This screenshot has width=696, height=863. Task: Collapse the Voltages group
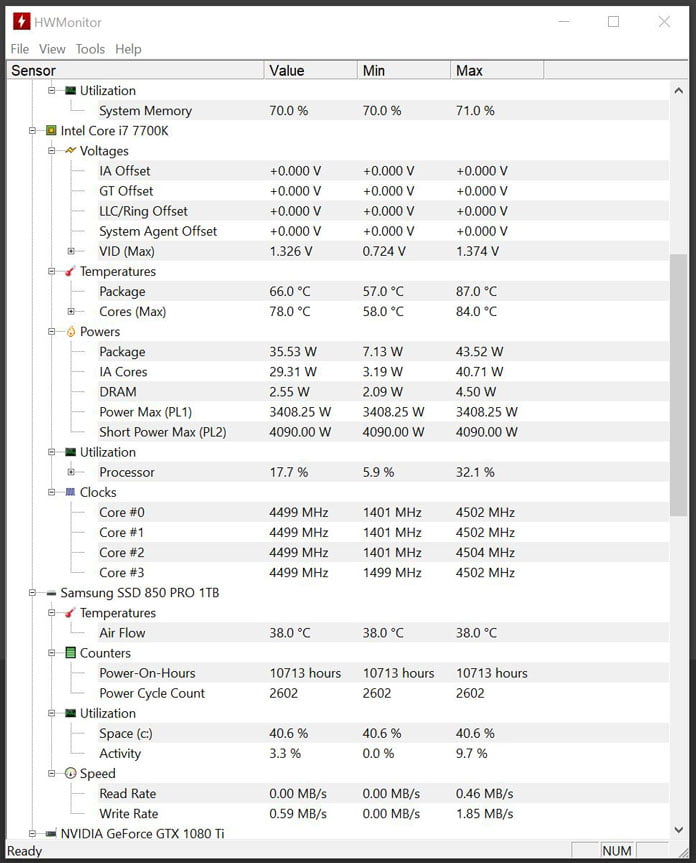pyautogui.click(x=52, y=150)
